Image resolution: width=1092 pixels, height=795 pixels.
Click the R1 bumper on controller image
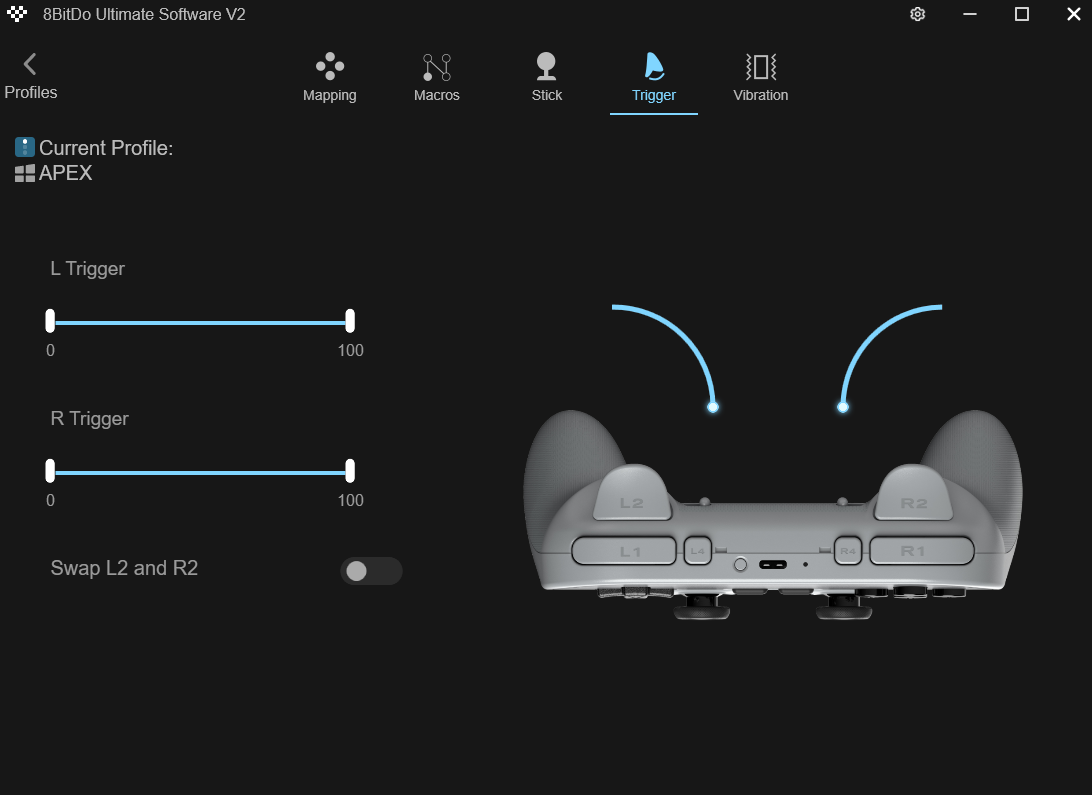921,551
